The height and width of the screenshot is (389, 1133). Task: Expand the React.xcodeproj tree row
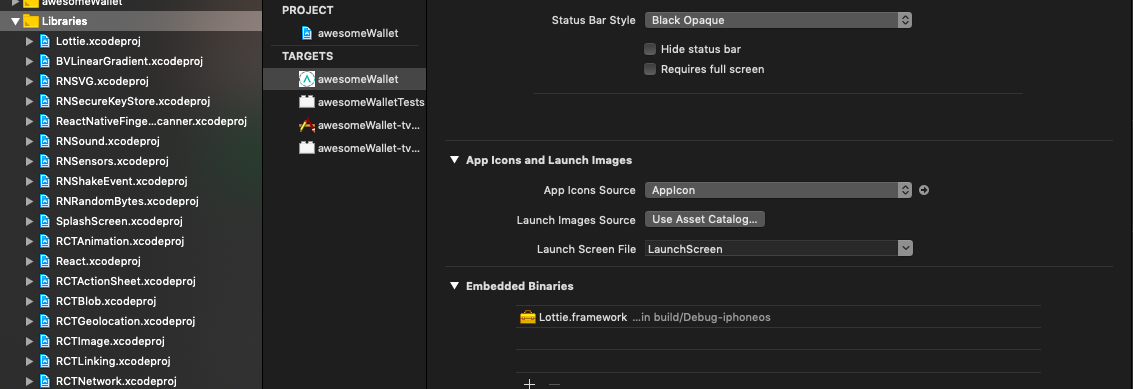point(29,261)
